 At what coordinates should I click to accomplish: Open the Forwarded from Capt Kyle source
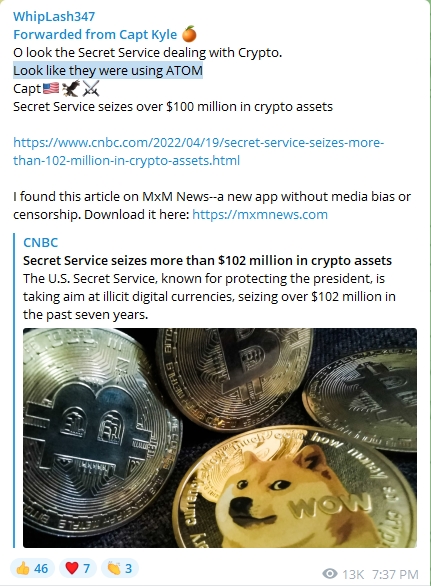pyautogui.click(x=95, y=35)
